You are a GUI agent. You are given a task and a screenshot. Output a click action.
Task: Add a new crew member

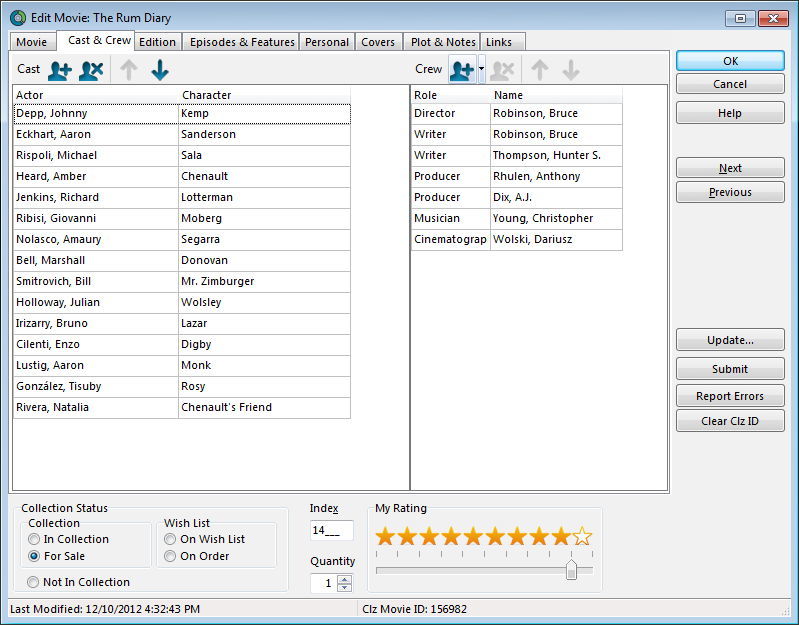click(x=463, y=70)
